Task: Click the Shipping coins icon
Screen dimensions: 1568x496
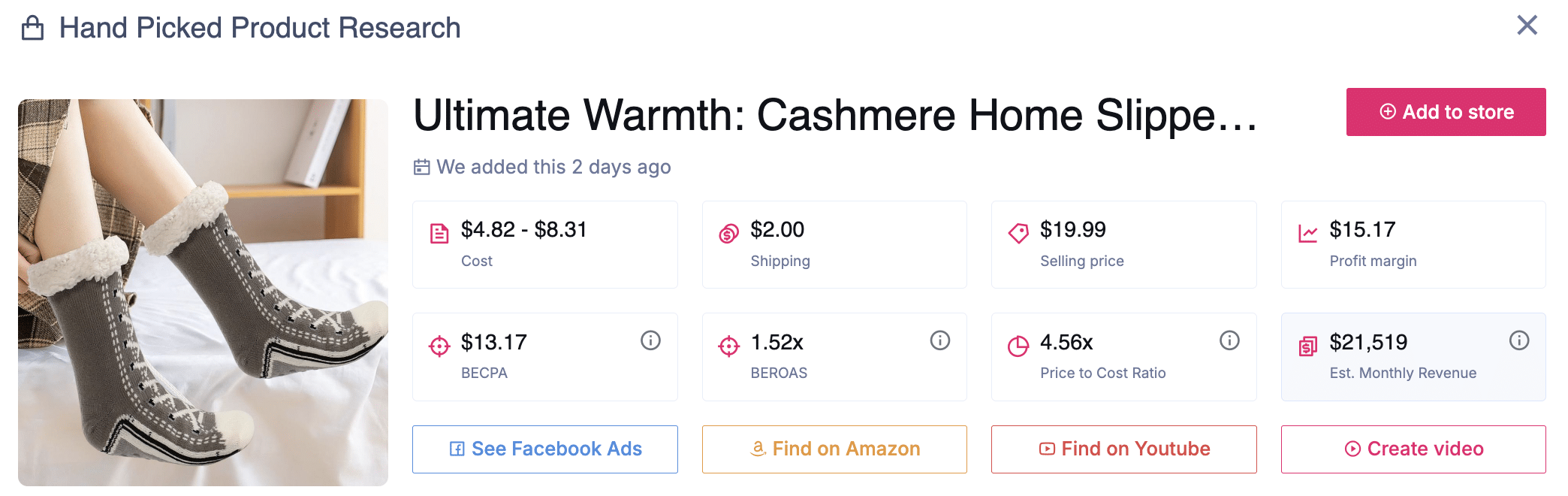Action: 728,234
